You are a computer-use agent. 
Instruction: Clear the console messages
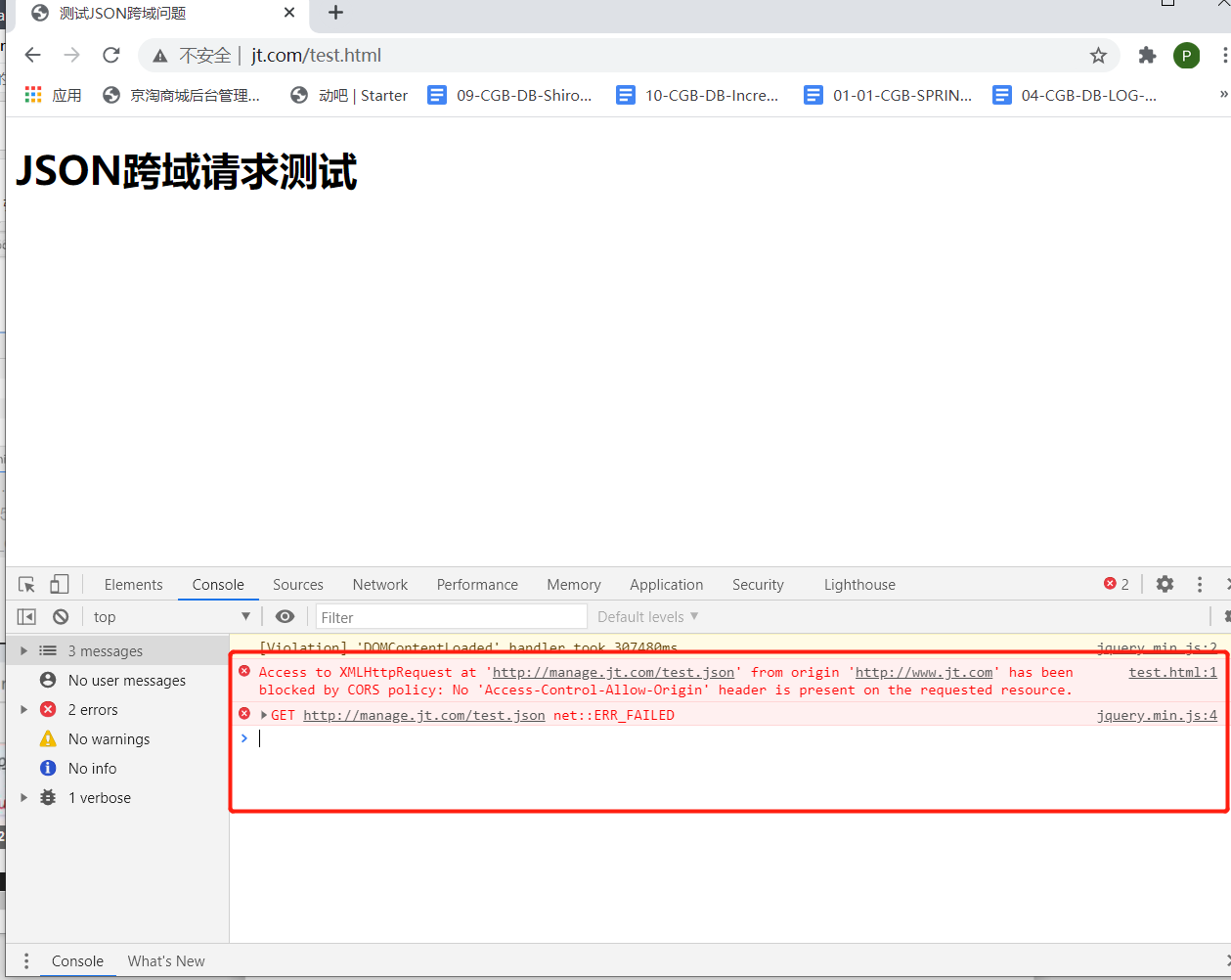point(61,616)
